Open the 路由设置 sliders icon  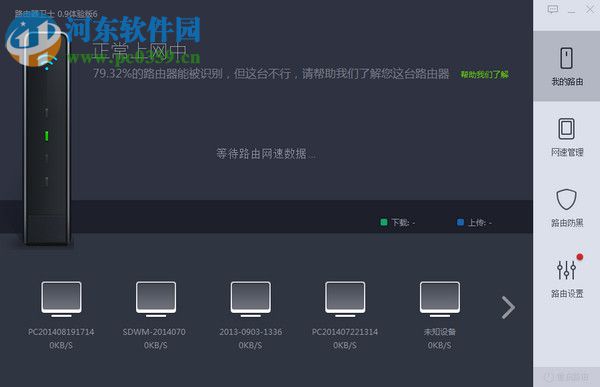pos(566,269)
